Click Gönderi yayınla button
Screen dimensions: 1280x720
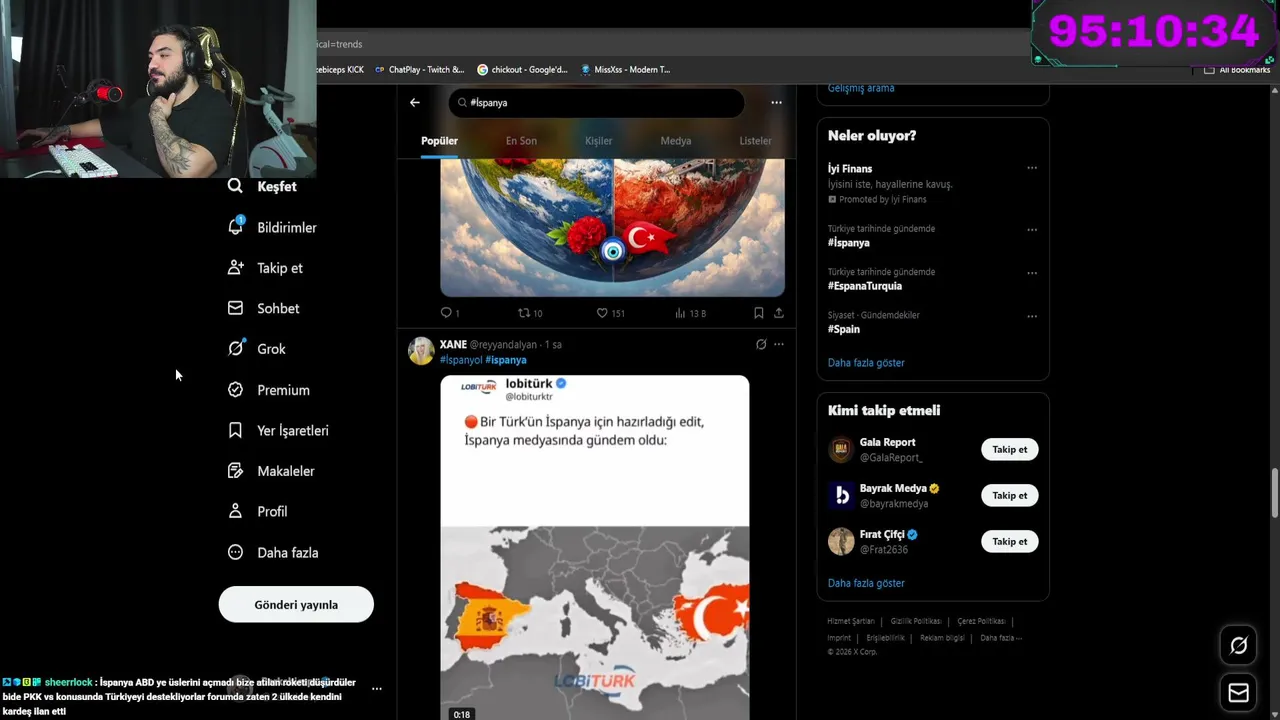pos(296,604)
